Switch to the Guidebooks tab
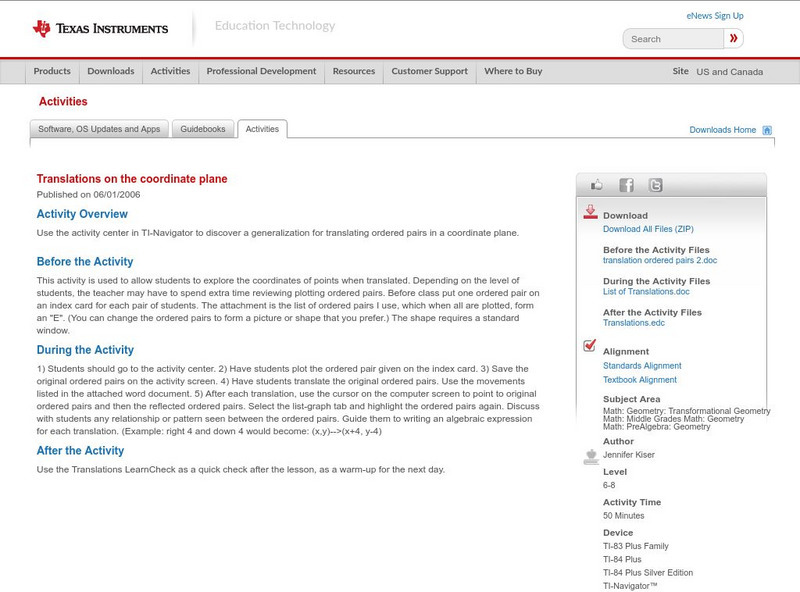The height and width of the screenshot is (592, 800). click(203, 129)
